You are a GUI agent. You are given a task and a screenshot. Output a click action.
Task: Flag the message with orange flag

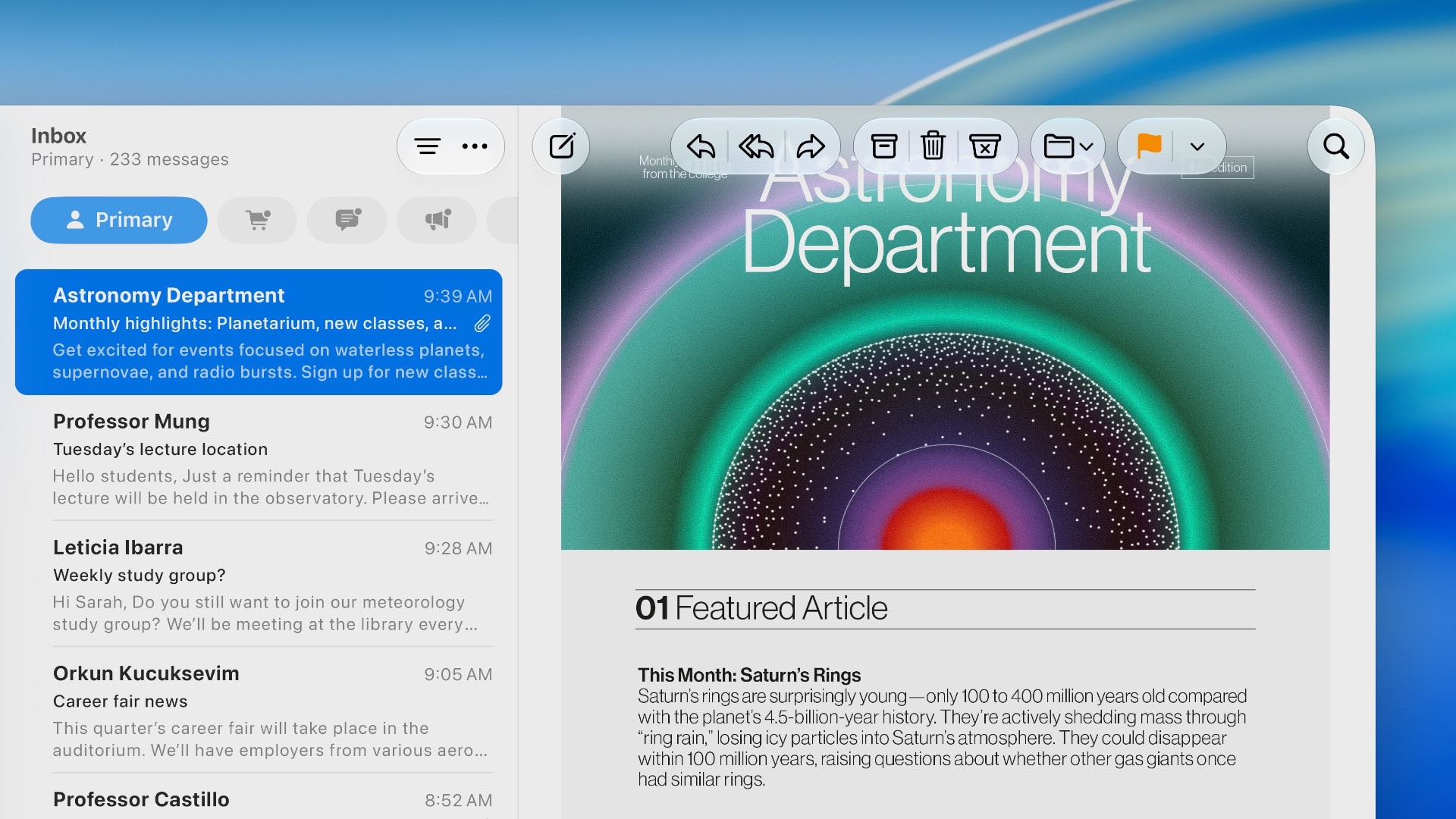1149,145
